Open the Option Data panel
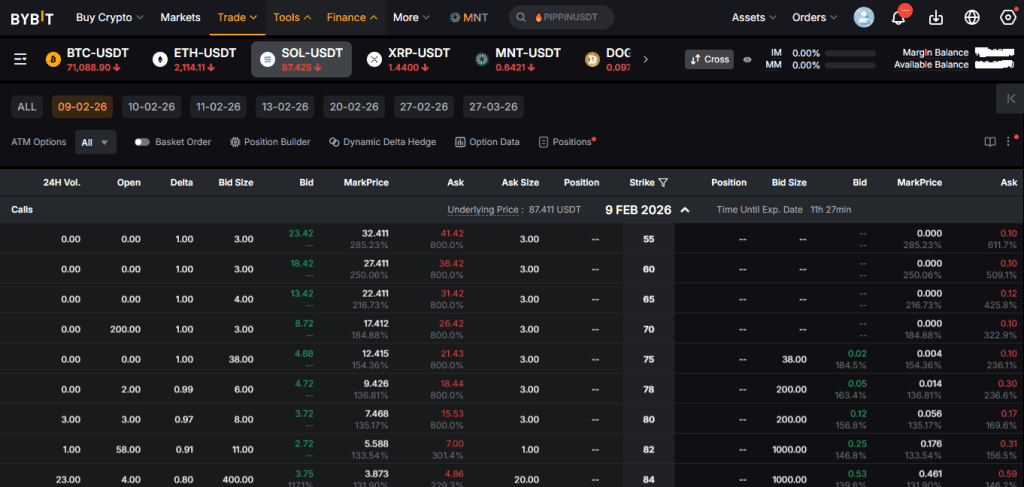1024x487 pixels. point(487,142)
